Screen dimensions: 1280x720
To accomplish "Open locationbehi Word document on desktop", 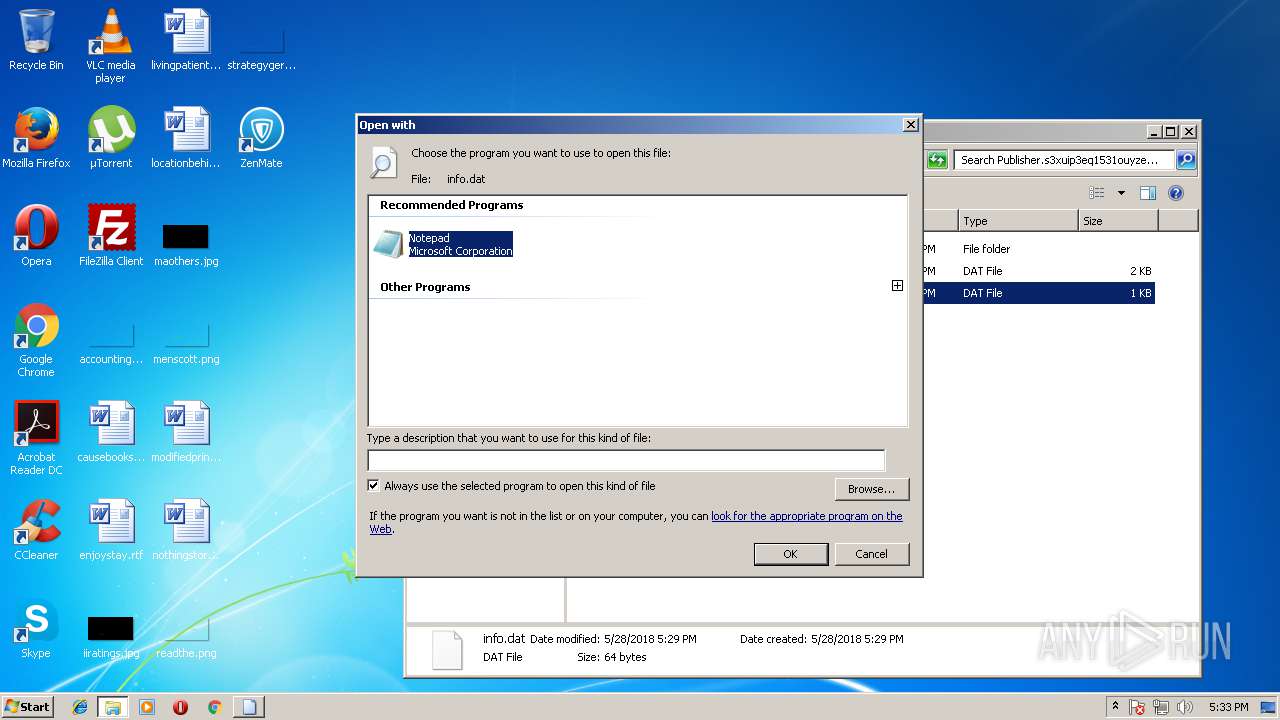I will [x=186, y=137].
